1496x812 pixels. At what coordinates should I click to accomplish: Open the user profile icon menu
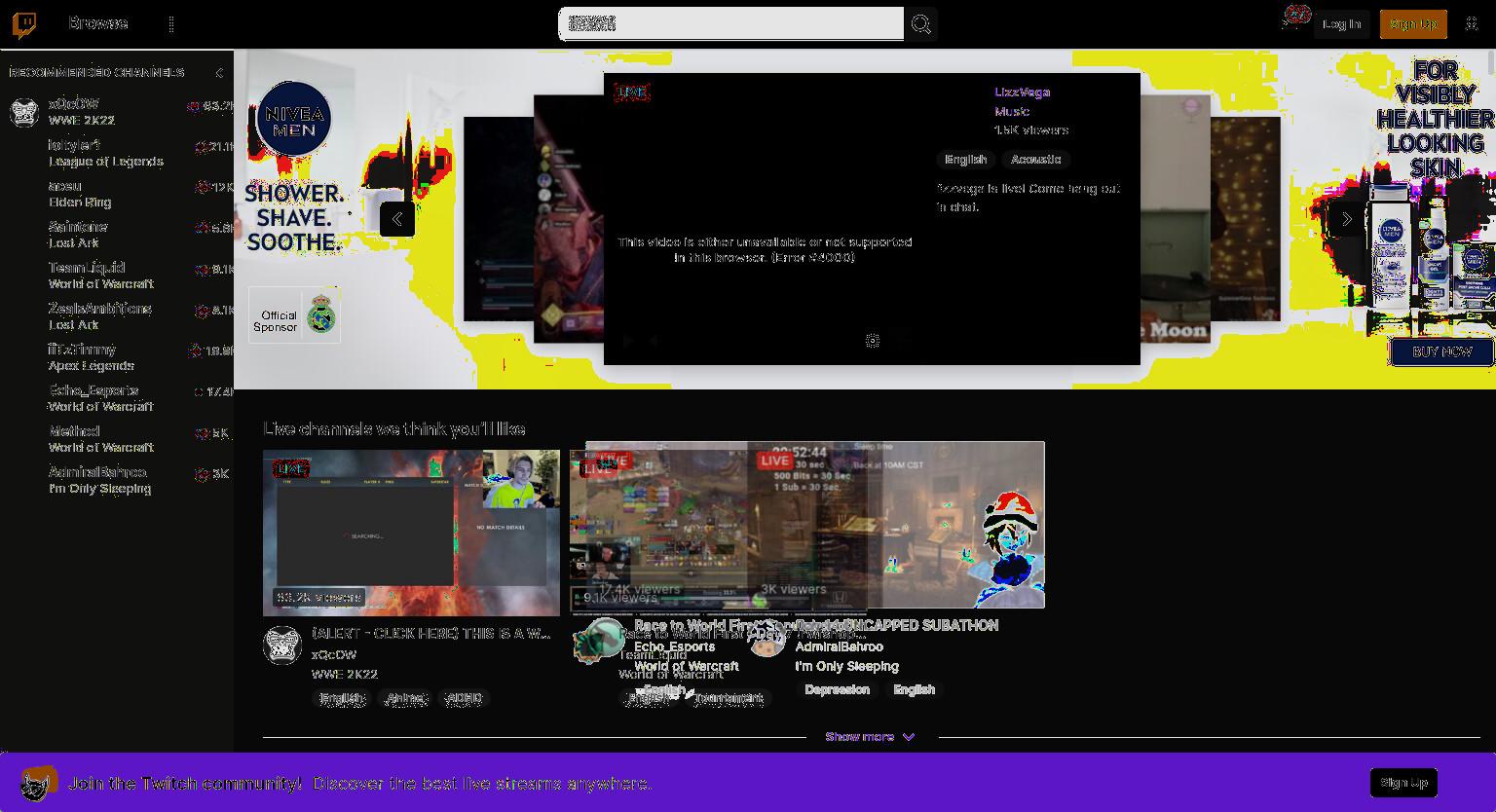(x=1472, y=24)
